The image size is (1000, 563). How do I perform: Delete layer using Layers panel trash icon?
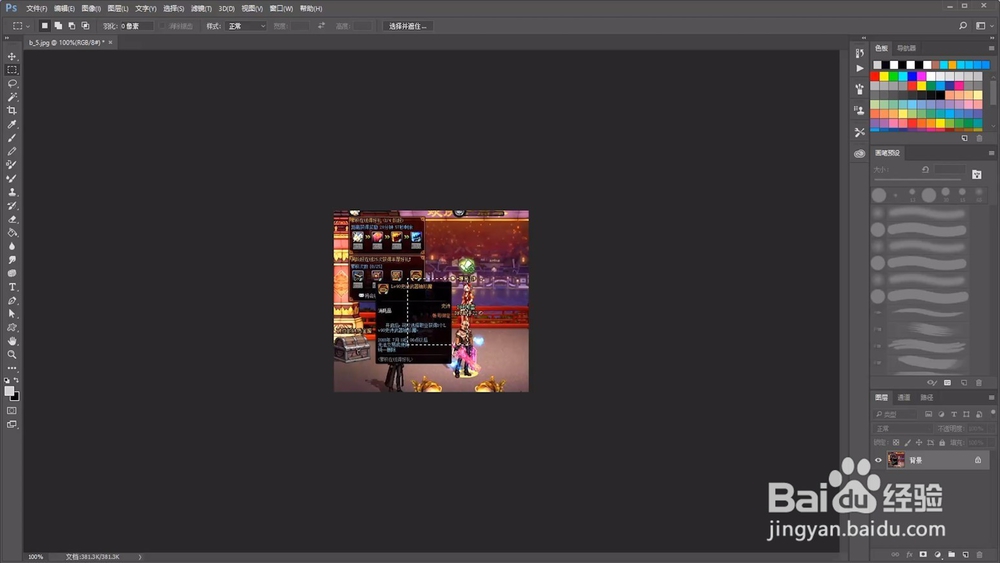pyautogui.click(x=980, y=555)
